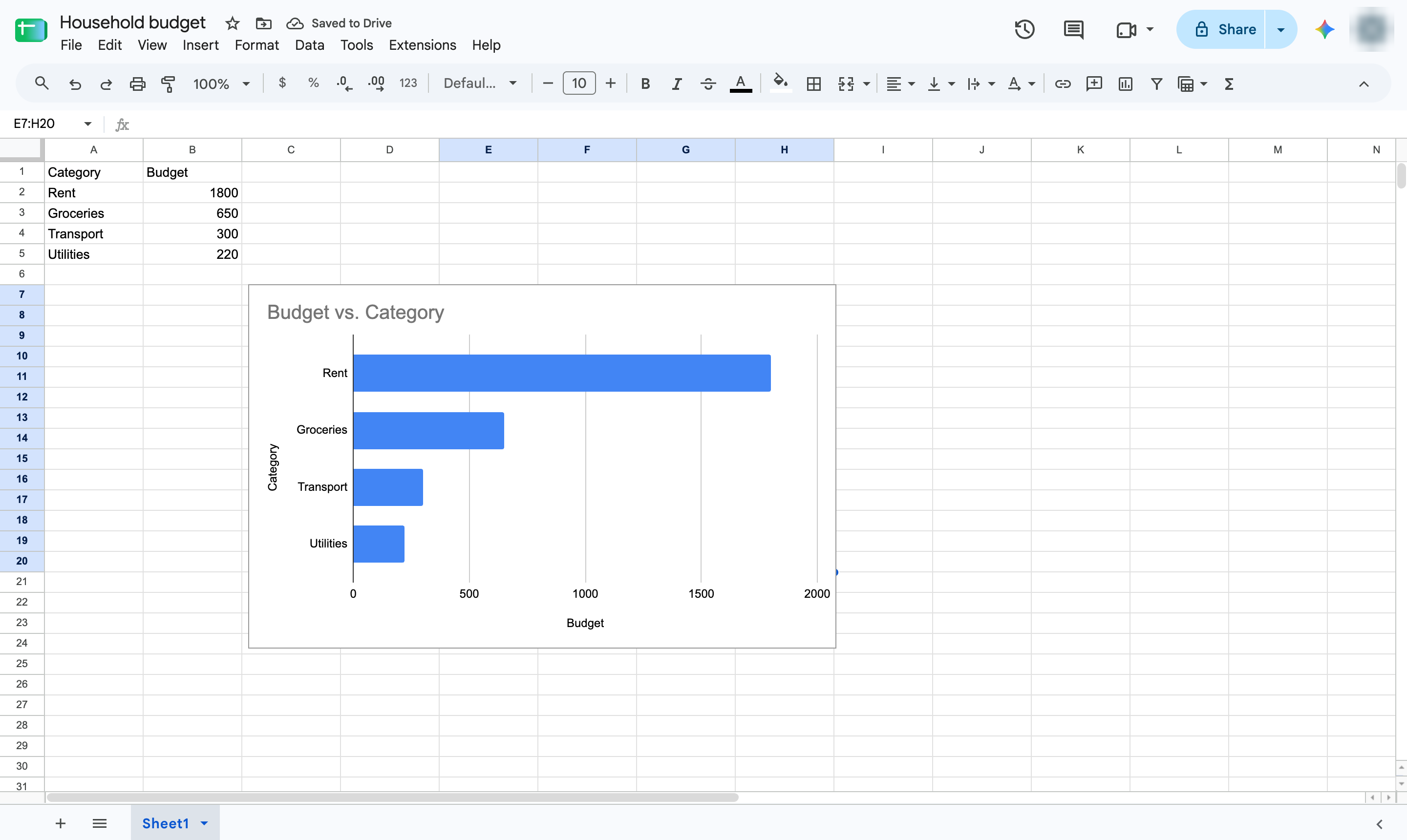
Task: Star the Household budget document
Action: click(x=232, y=23)
